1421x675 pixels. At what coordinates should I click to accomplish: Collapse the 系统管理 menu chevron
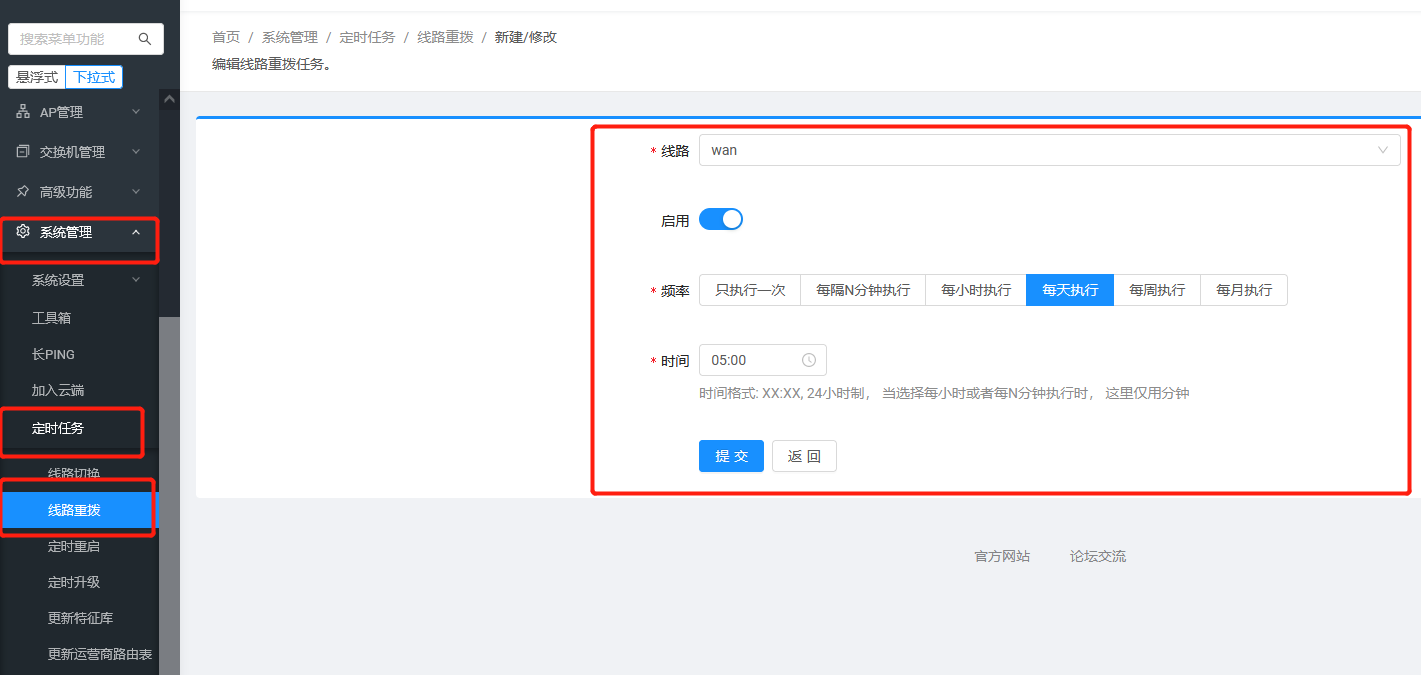[136, 232]
